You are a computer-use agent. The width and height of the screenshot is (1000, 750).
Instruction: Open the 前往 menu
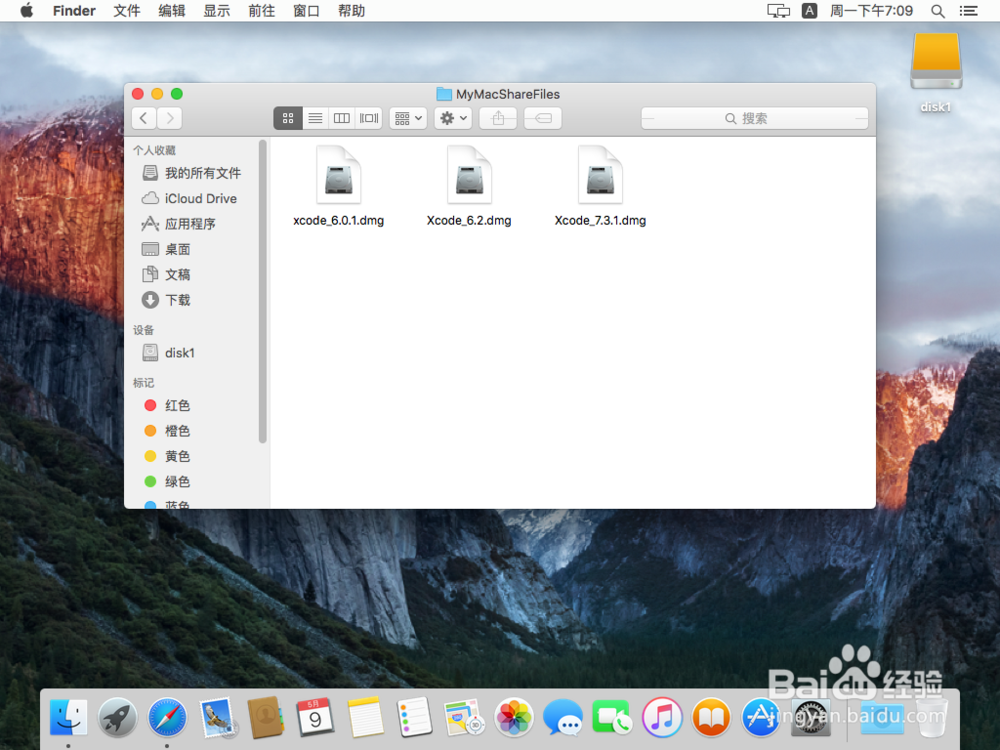point(261,11)
